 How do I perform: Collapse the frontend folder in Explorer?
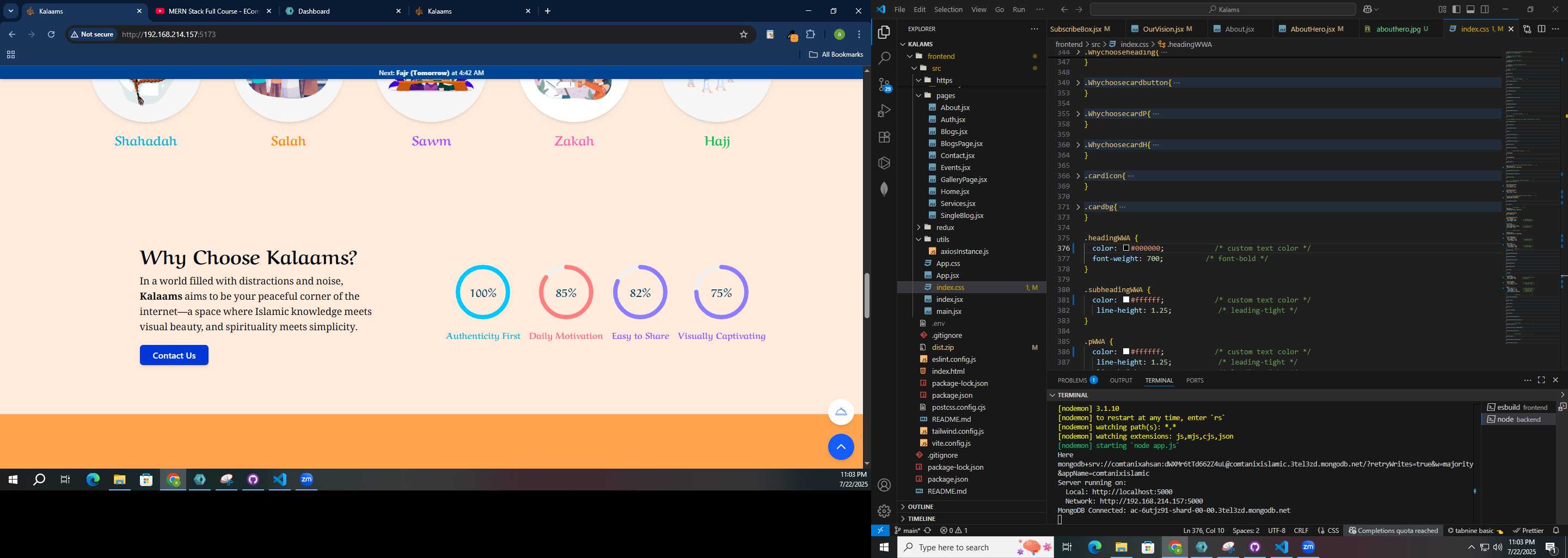(x=910, y=56)
